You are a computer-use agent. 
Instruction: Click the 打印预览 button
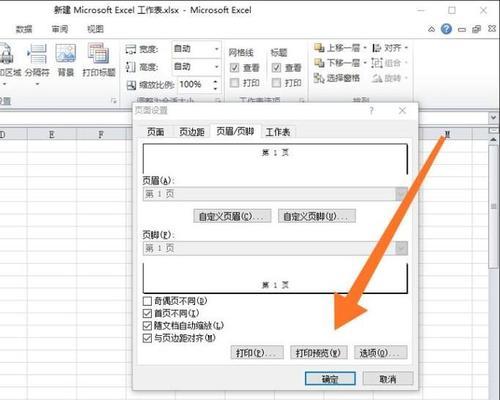click(319, 353)
